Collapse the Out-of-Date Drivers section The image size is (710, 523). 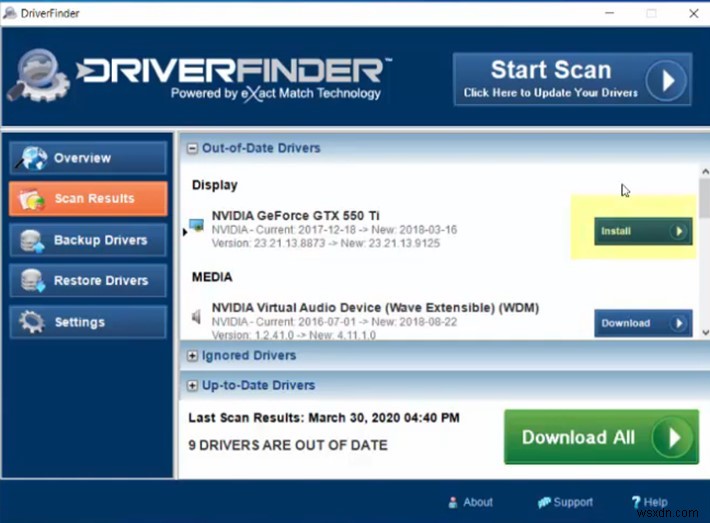[x=192, y=149]
